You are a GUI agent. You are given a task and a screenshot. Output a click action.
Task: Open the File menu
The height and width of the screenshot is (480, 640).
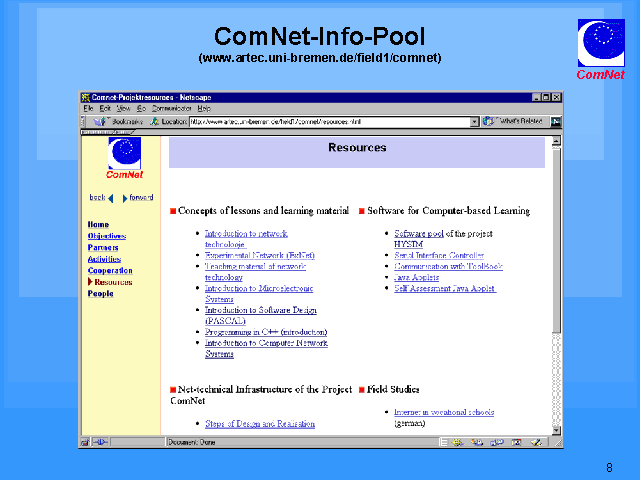[88, 108]
